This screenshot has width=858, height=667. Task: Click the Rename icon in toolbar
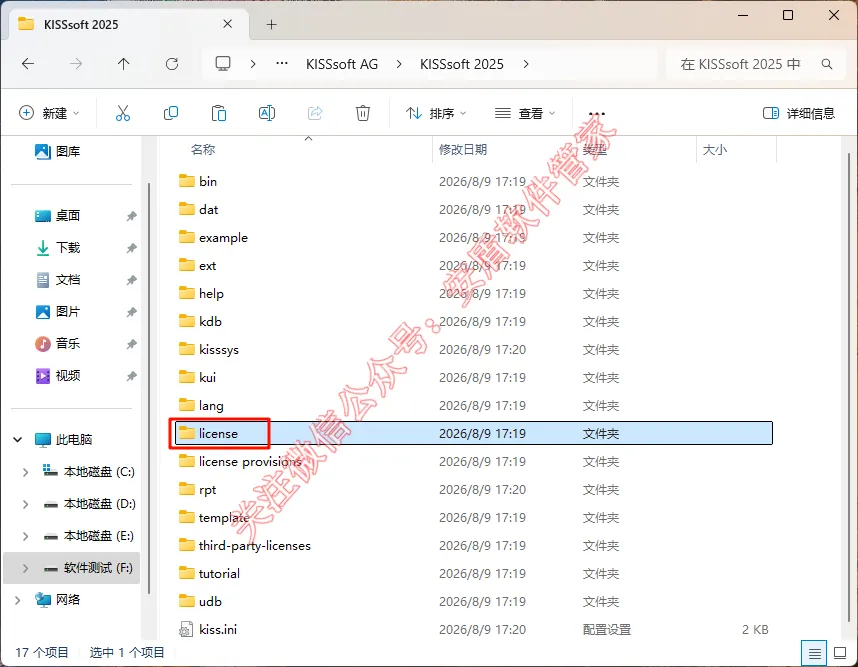pyautogui.click(x=266, y=113)
